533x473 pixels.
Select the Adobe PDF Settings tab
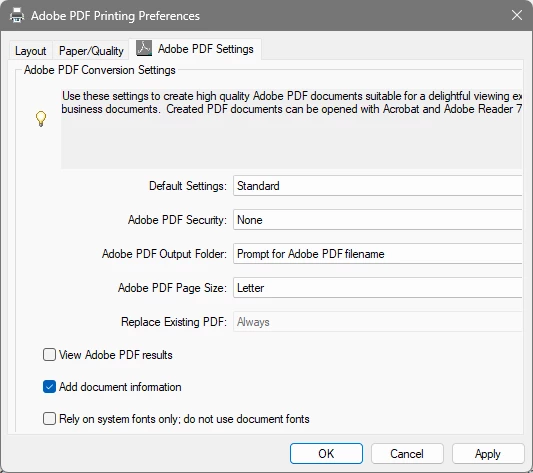(195, 49)
